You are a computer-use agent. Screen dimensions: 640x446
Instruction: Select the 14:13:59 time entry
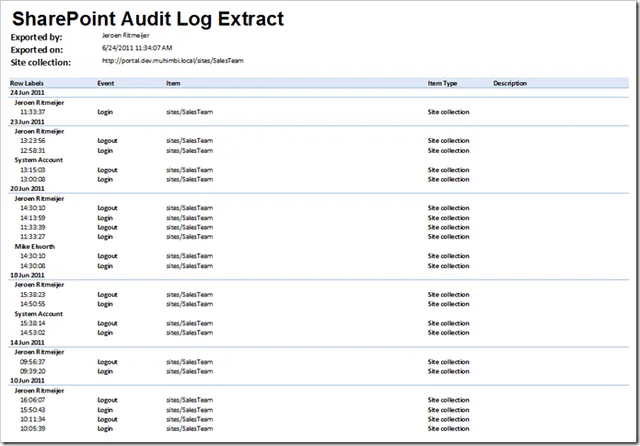coord(33,218)
